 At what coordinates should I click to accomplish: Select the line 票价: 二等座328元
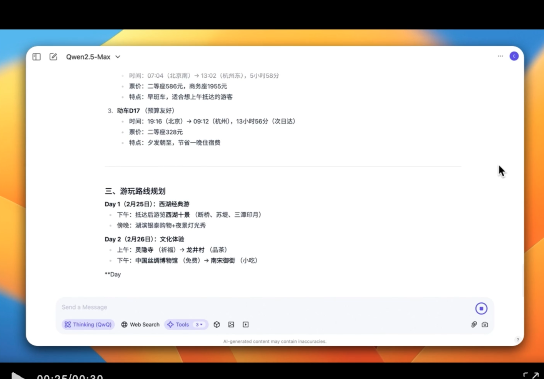(156, 132)
